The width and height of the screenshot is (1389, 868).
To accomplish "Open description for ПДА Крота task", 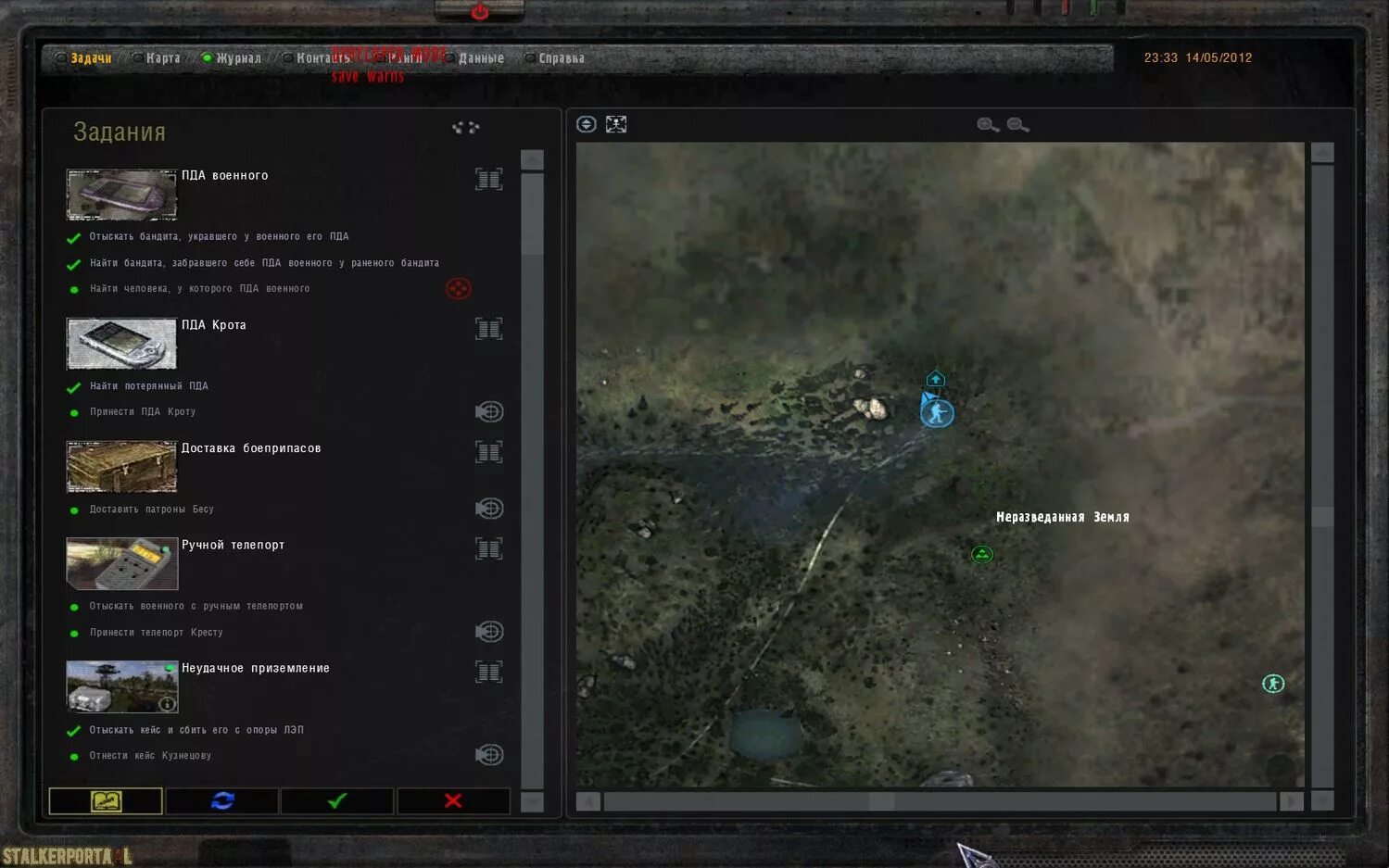I will click(489, 328).
